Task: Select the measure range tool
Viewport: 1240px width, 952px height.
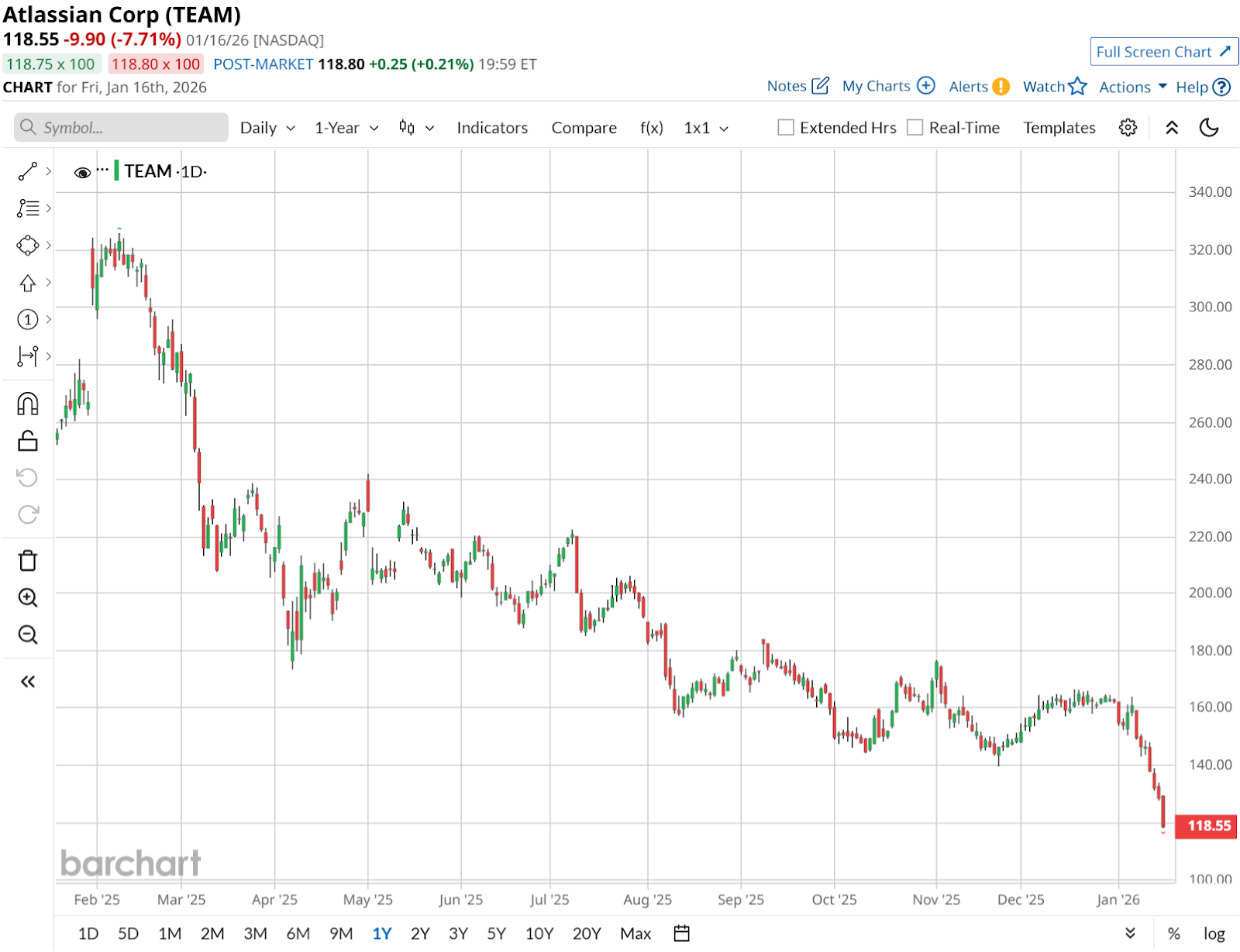Action: [x=28, y=356]
